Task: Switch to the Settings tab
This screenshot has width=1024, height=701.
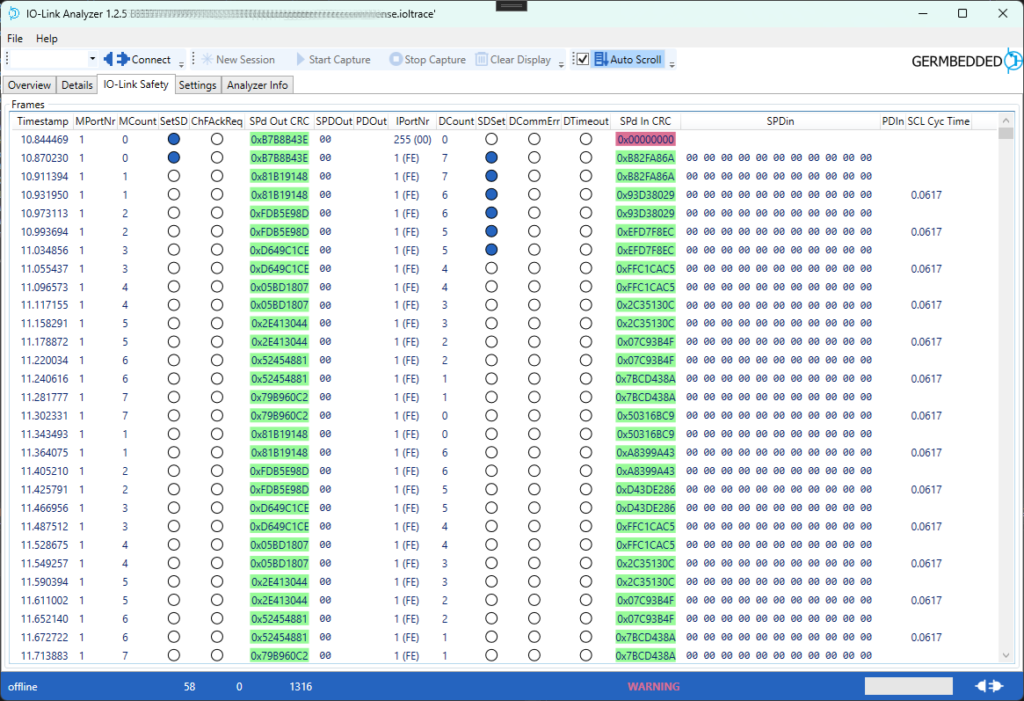Action: point(197,84)
